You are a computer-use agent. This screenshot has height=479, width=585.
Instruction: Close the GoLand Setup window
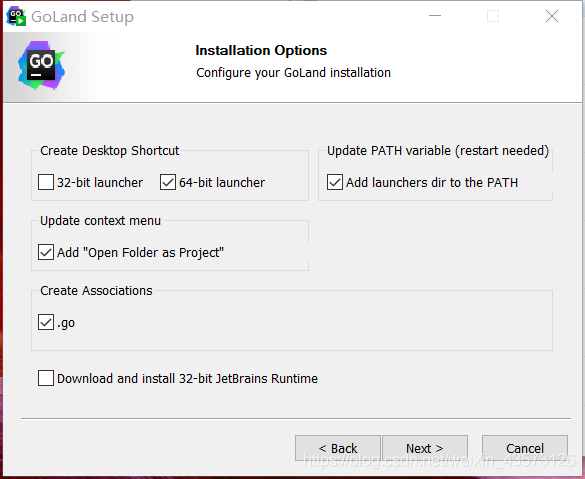(x=552, y=16)
